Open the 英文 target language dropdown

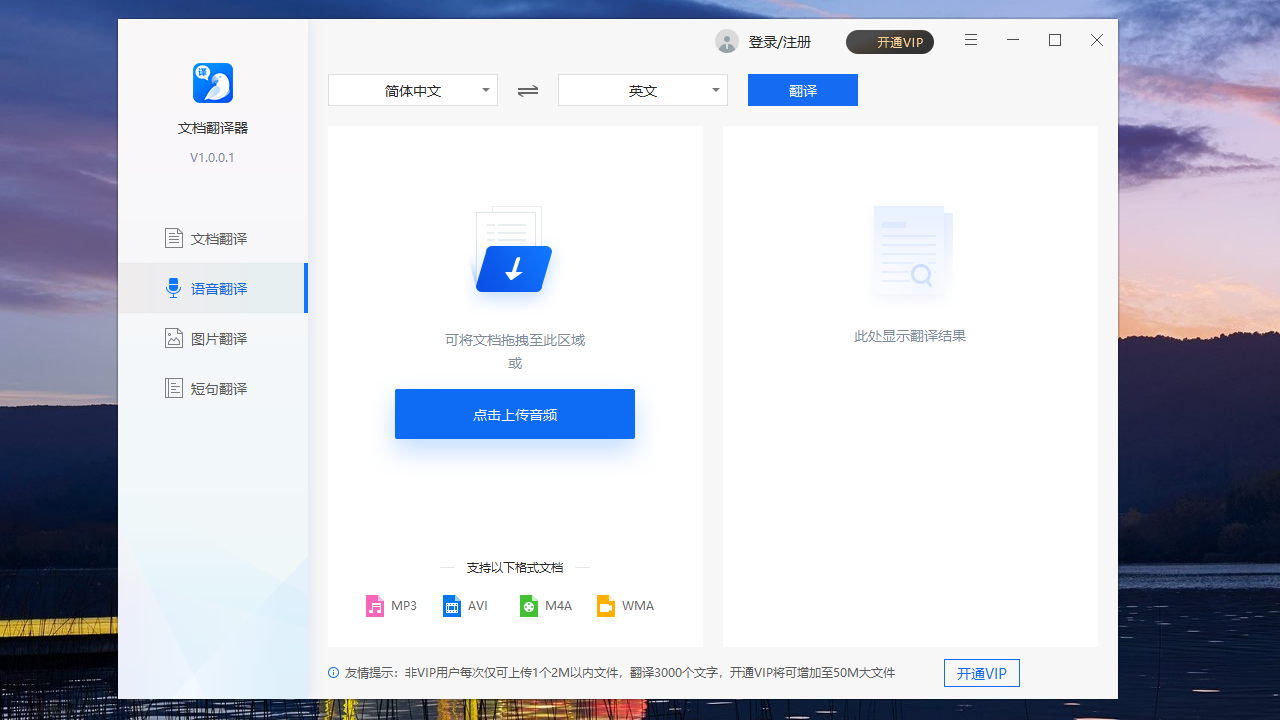pos(642,90)
